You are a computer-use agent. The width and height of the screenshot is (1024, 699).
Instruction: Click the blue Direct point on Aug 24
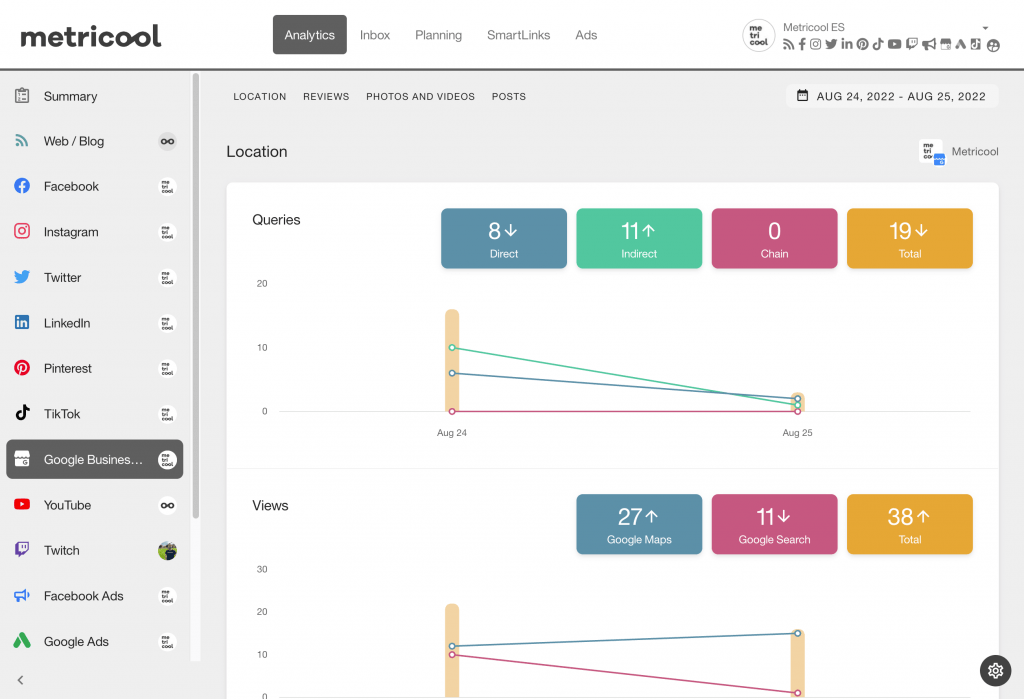[x=452, y=373]
